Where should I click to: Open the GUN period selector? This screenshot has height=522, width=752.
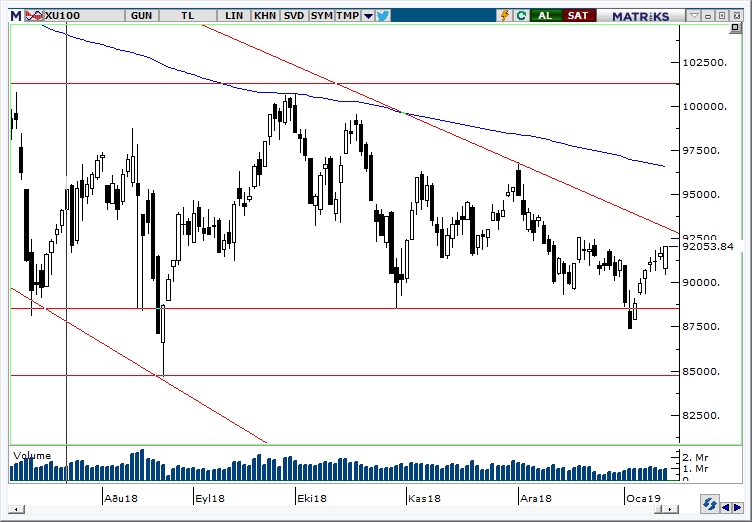(141, 16)
